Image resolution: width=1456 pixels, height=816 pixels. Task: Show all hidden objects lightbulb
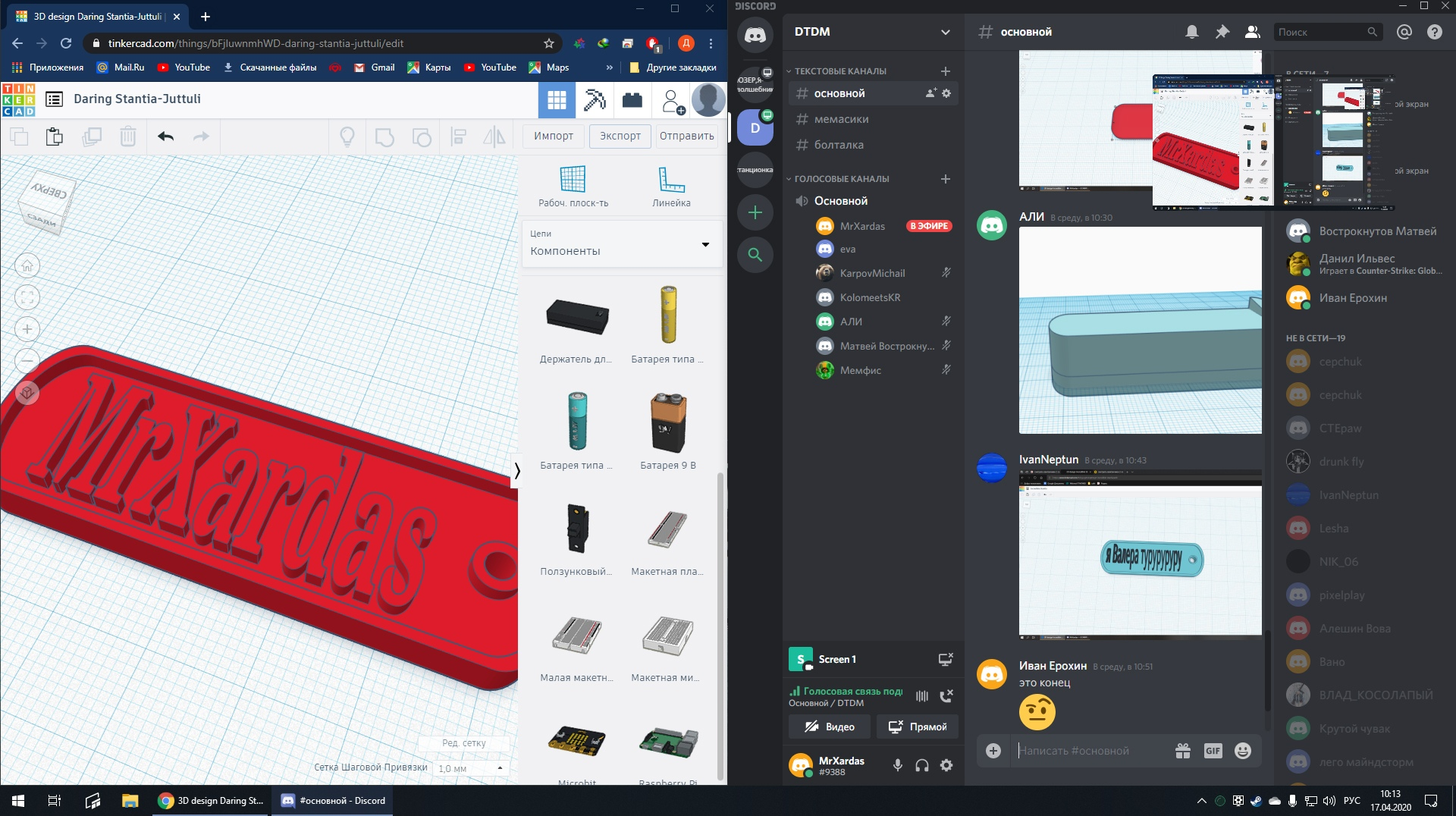(347, 137)
